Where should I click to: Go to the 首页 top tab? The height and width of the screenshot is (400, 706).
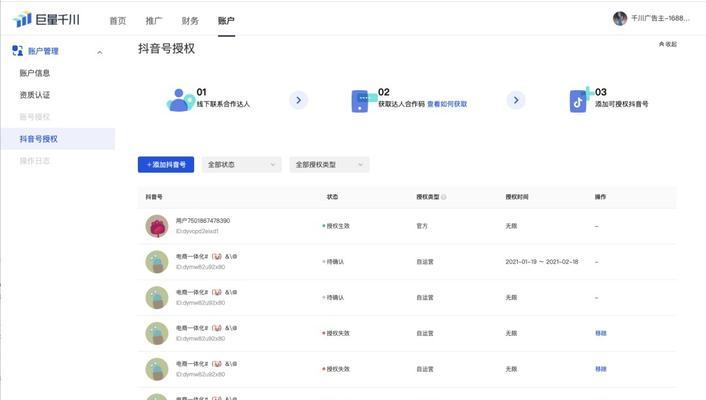click(x=118, y=21)
